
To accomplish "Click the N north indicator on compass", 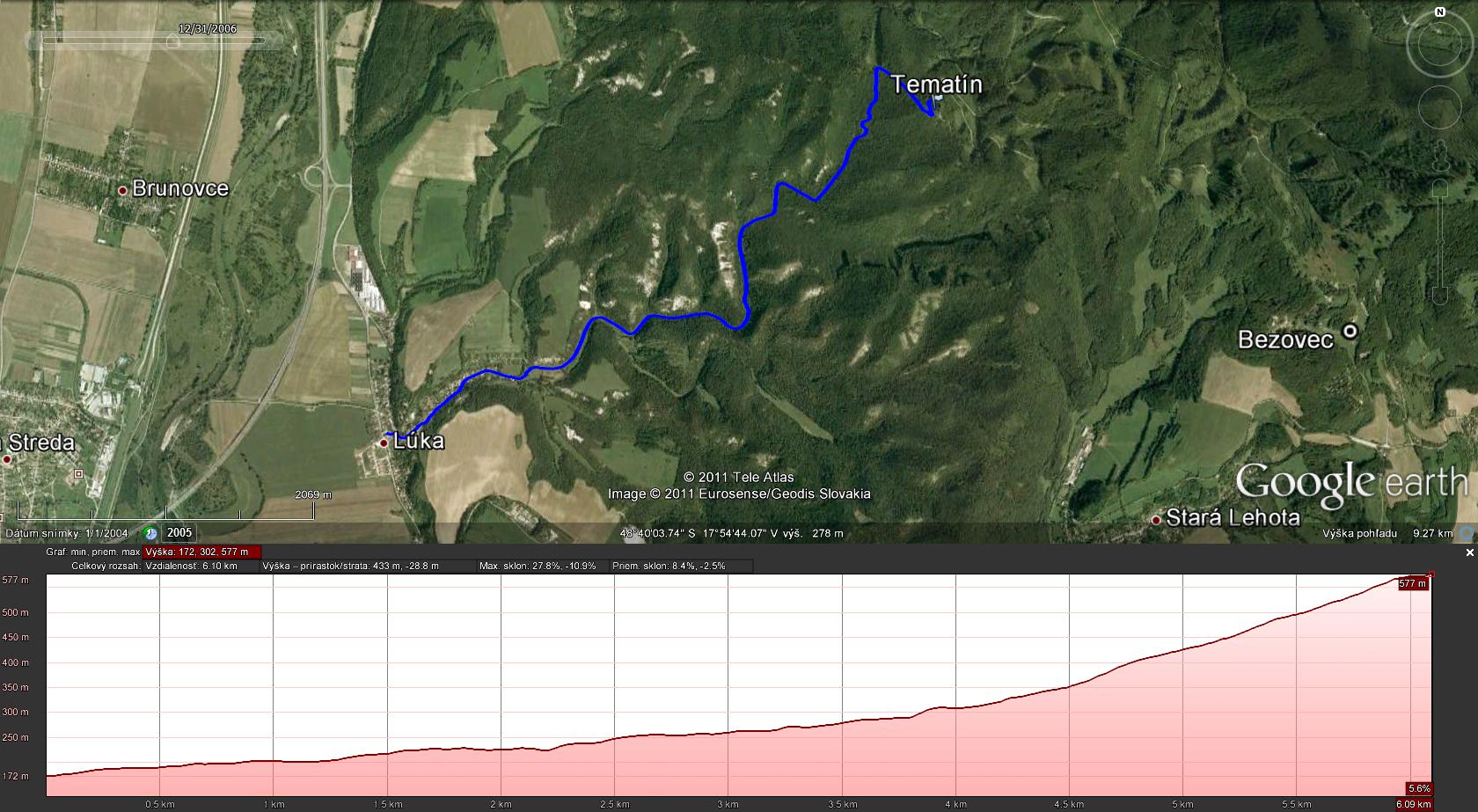I will pos(1440,12).
